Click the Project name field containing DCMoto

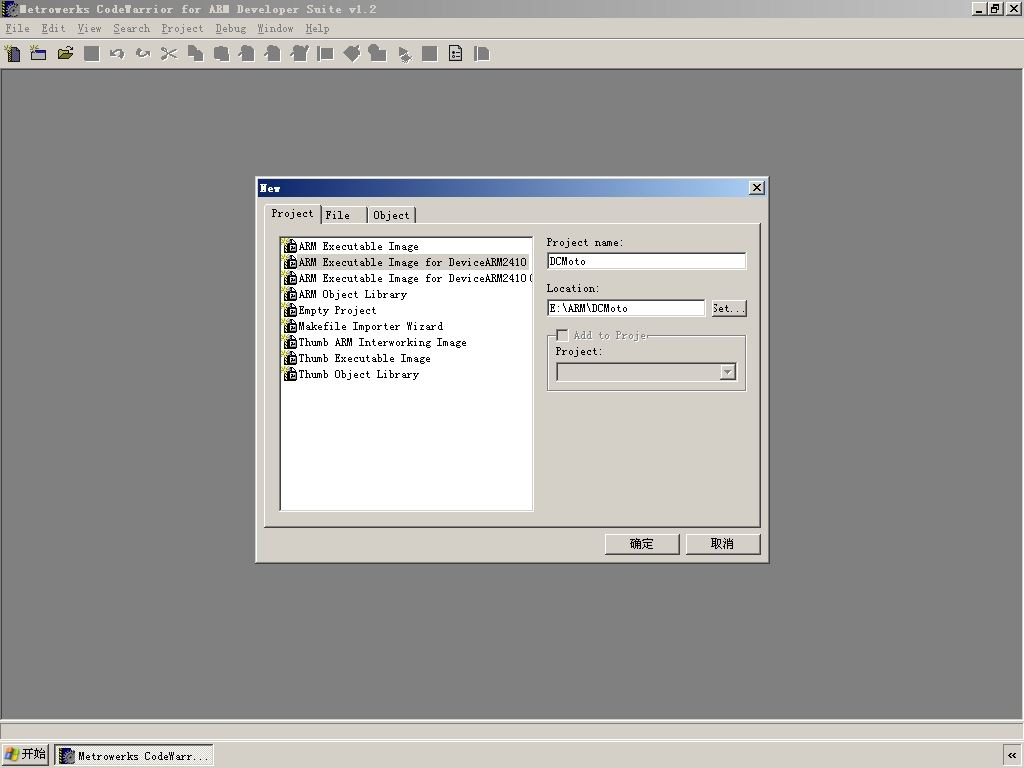click(x=647, y=261)
